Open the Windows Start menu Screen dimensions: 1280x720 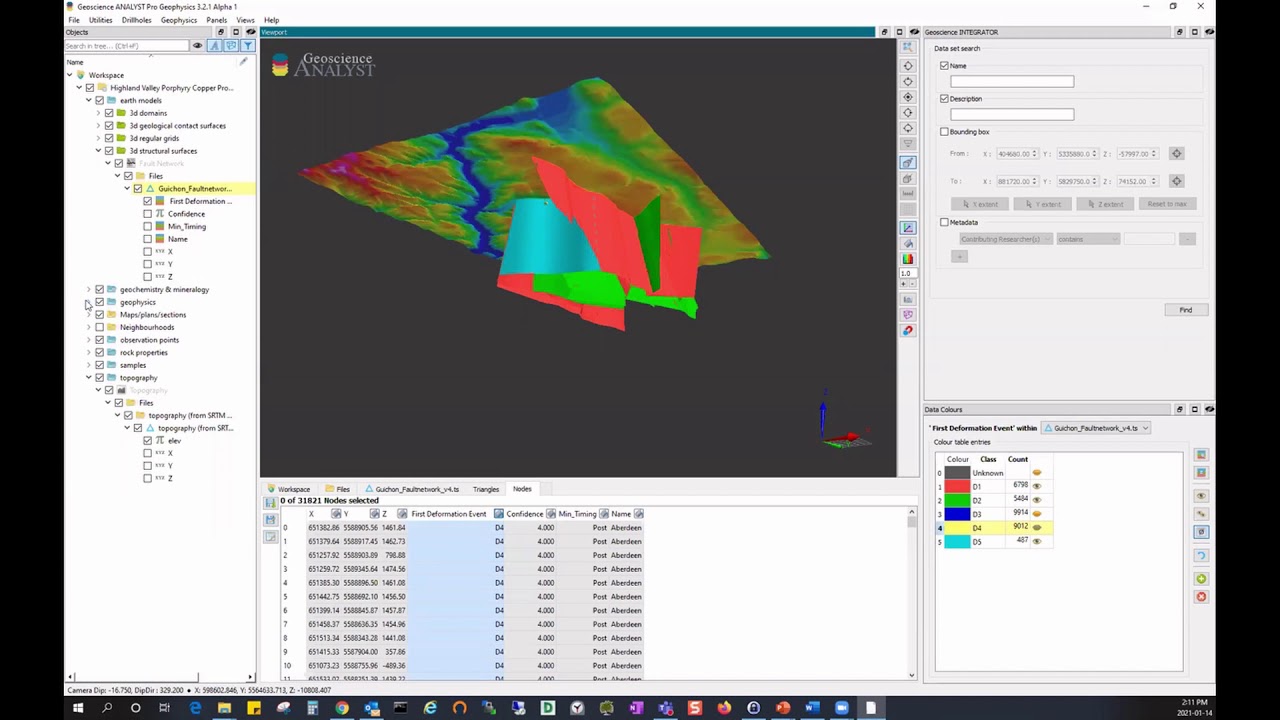coord(77,708)
